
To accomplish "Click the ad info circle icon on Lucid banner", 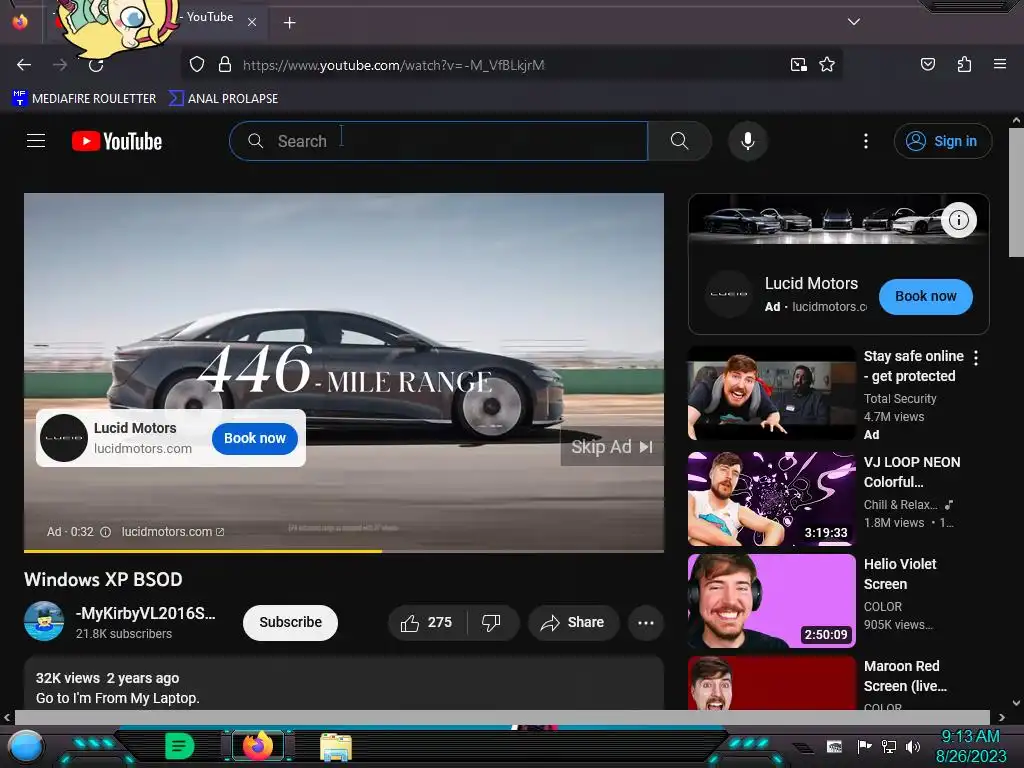I will (958, 220).
